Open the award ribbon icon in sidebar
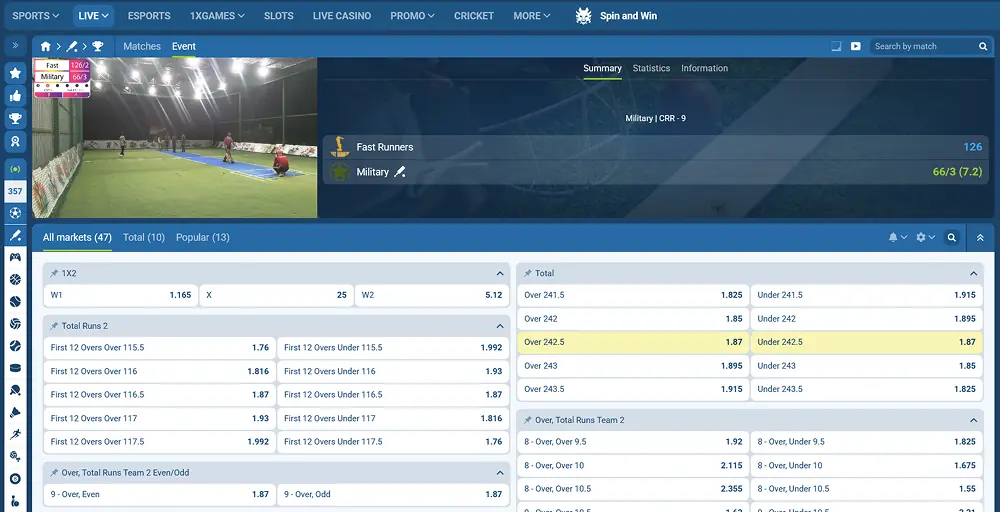 click(15, 142)
